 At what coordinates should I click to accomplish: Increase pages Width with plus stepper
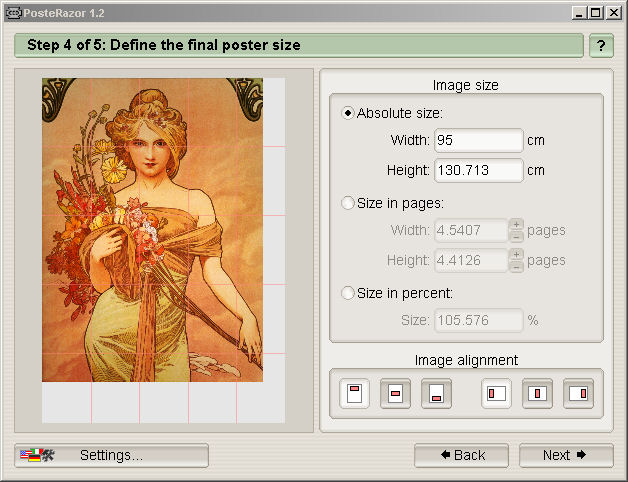tap(516, 224)
